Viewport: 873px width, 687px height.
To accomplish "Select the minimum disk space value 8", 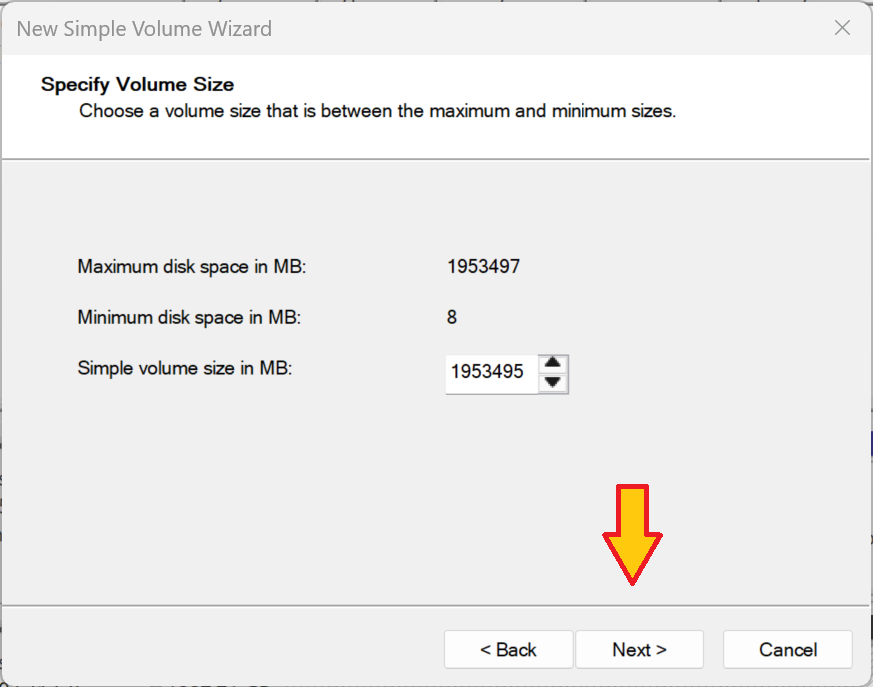I will (452, 318).
